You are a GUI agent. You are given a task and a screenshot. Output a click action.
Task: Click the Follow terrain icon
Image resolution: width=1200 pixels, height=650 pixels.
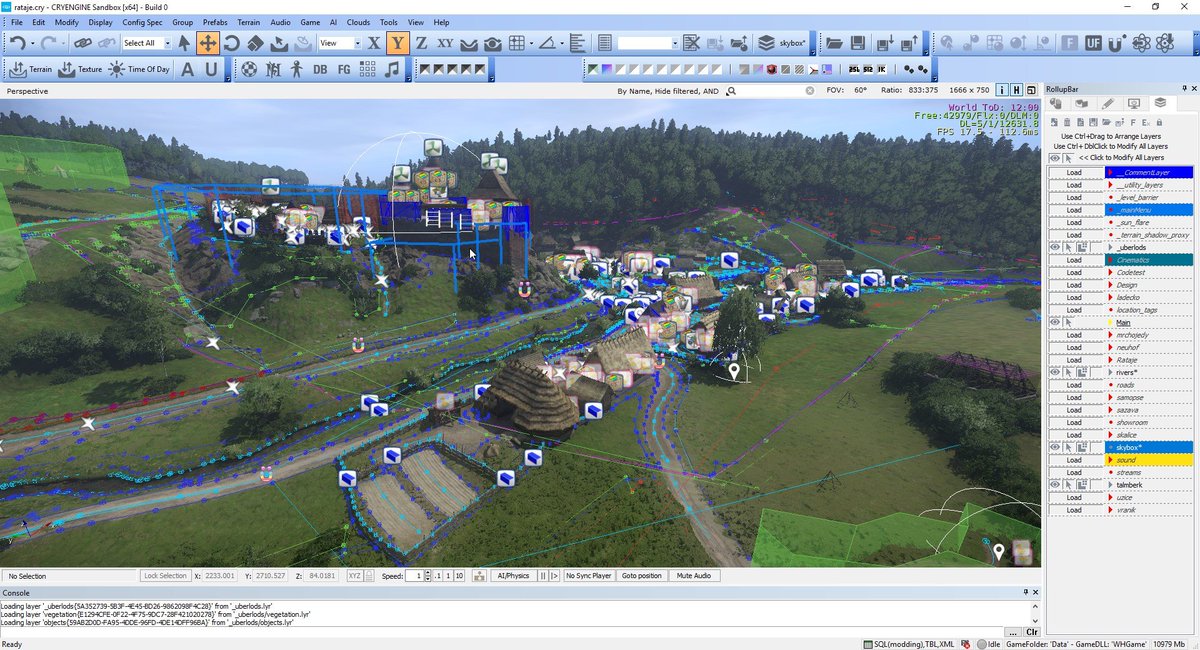coord(468,43)
